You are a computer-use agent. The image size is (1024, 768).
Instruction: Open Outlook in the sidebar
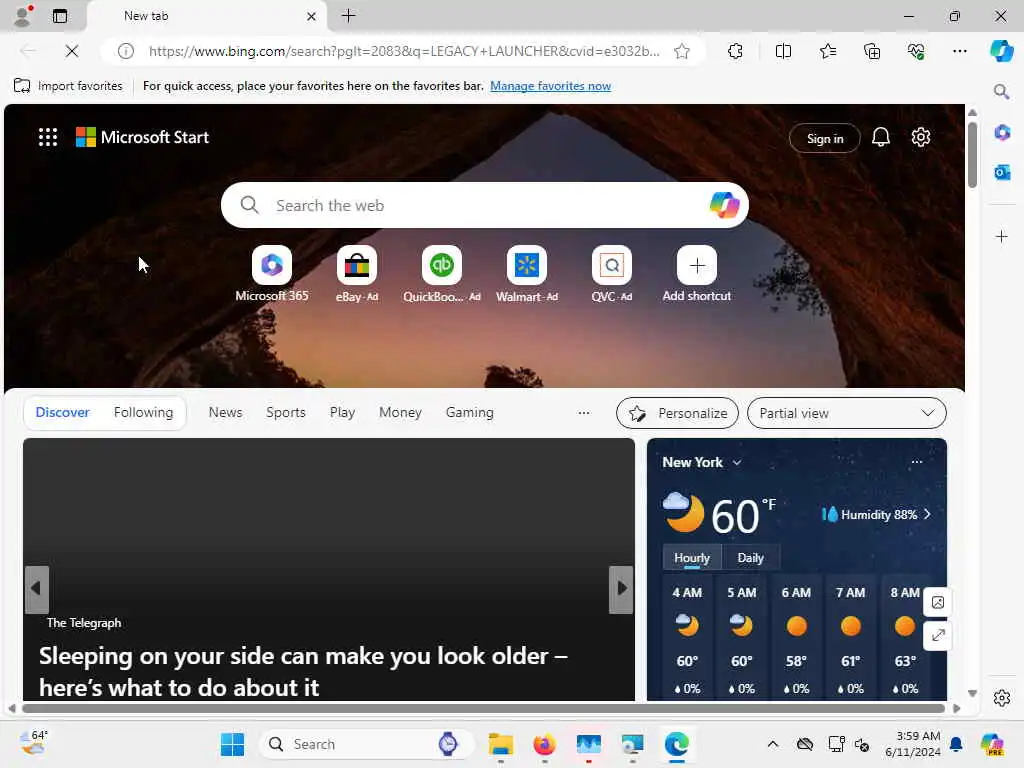(1002, 172)
